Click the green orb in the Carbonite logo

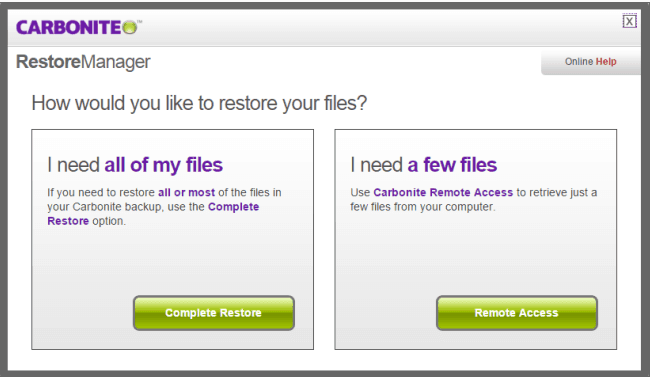click(130, 28)
